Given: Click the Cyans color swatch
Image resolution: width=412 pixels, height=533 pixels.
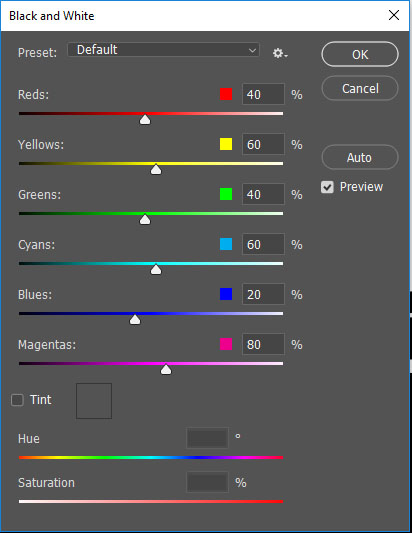Looking at the screenshot, I should click(226, 244).
